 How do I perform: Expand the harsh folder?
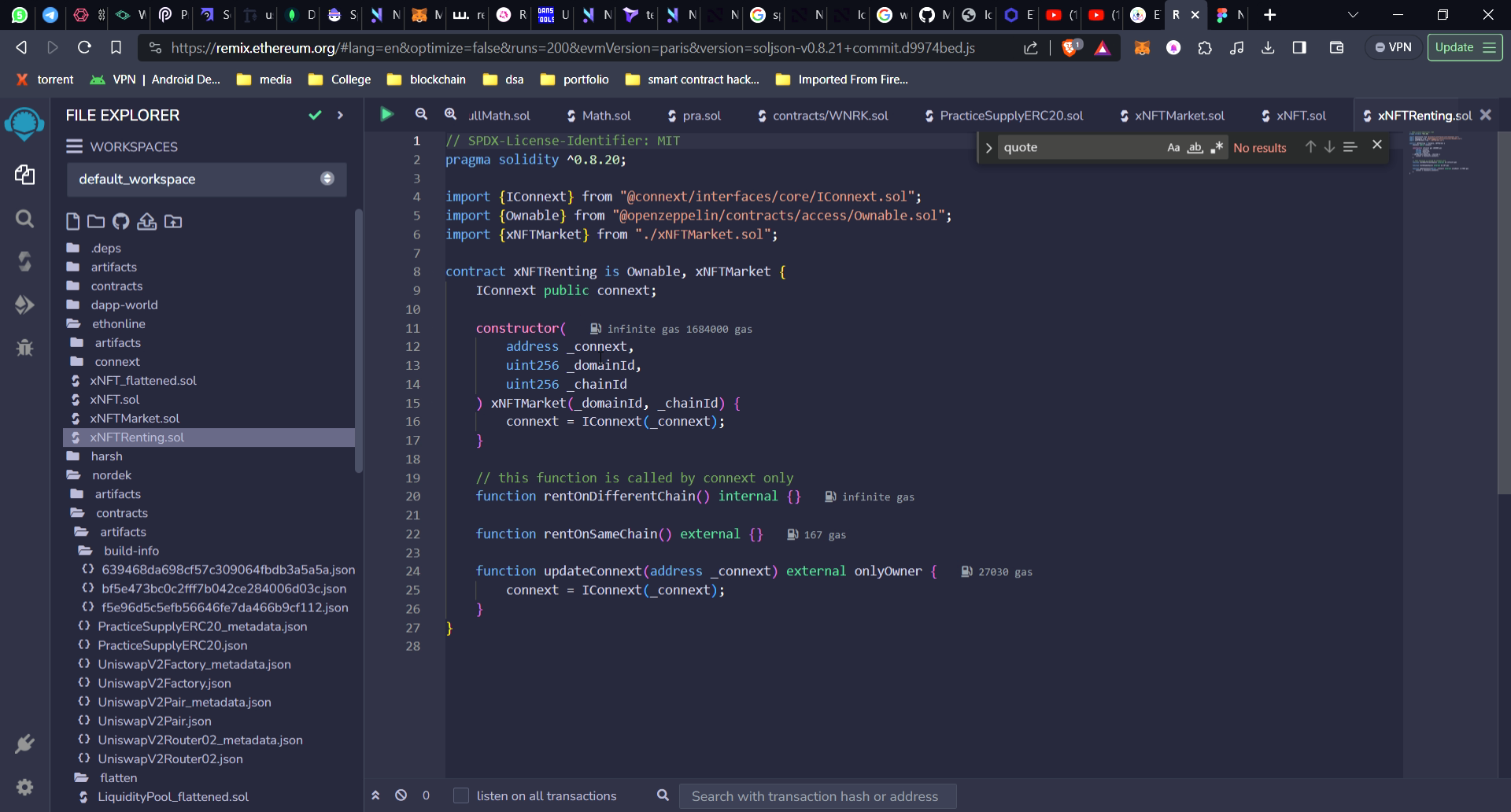point(106,456)
